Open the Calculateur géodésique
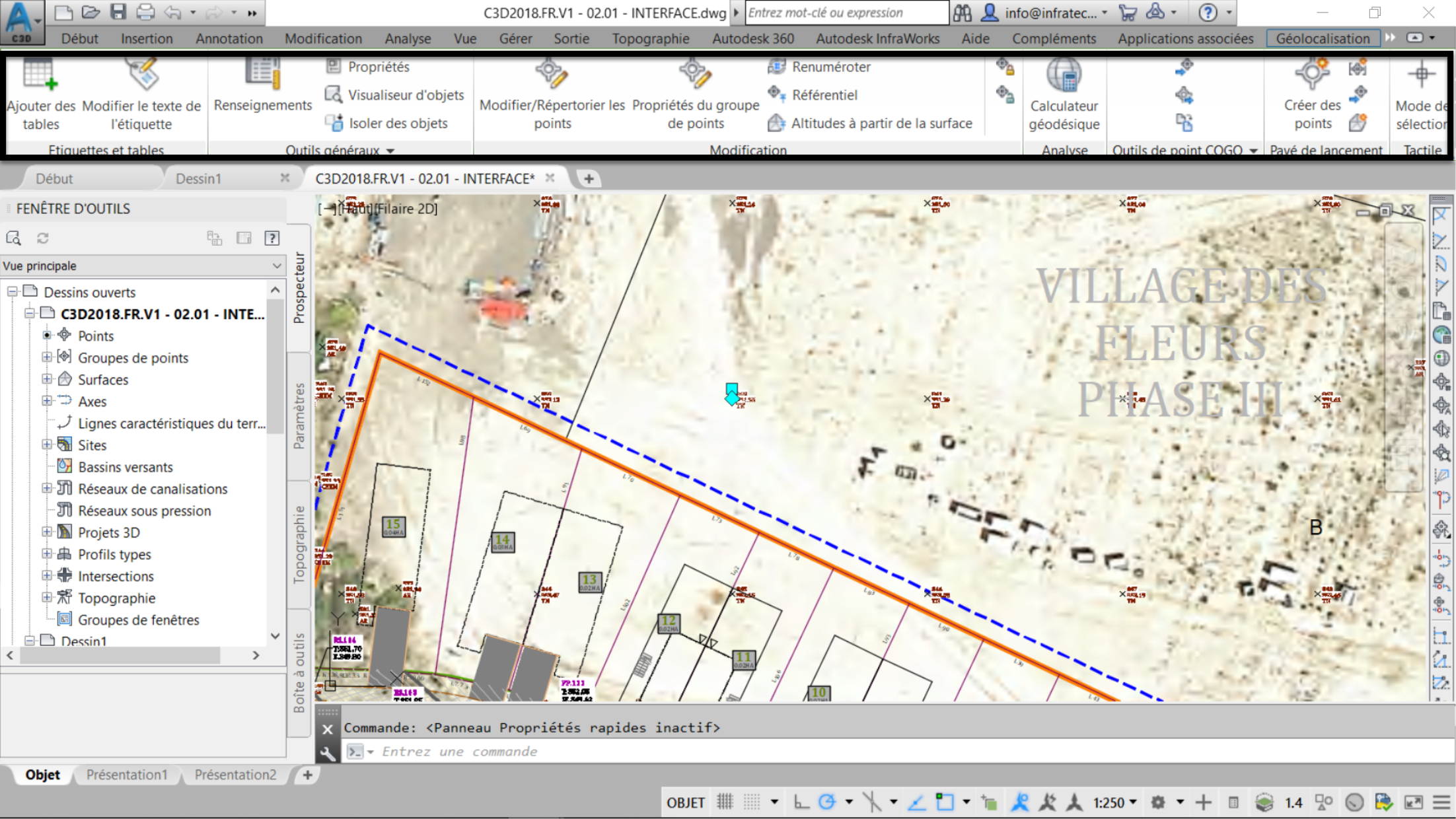 click(1064, 96)
